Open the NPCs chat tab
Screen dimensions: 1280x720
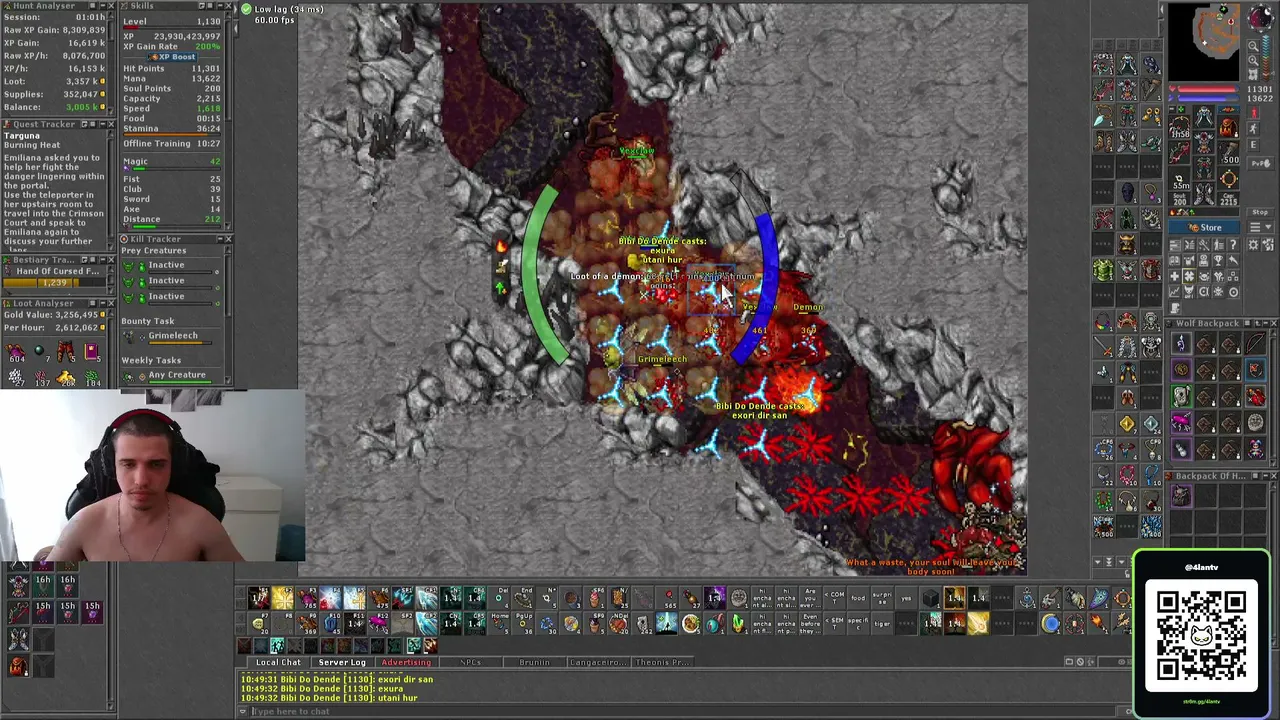470,662
